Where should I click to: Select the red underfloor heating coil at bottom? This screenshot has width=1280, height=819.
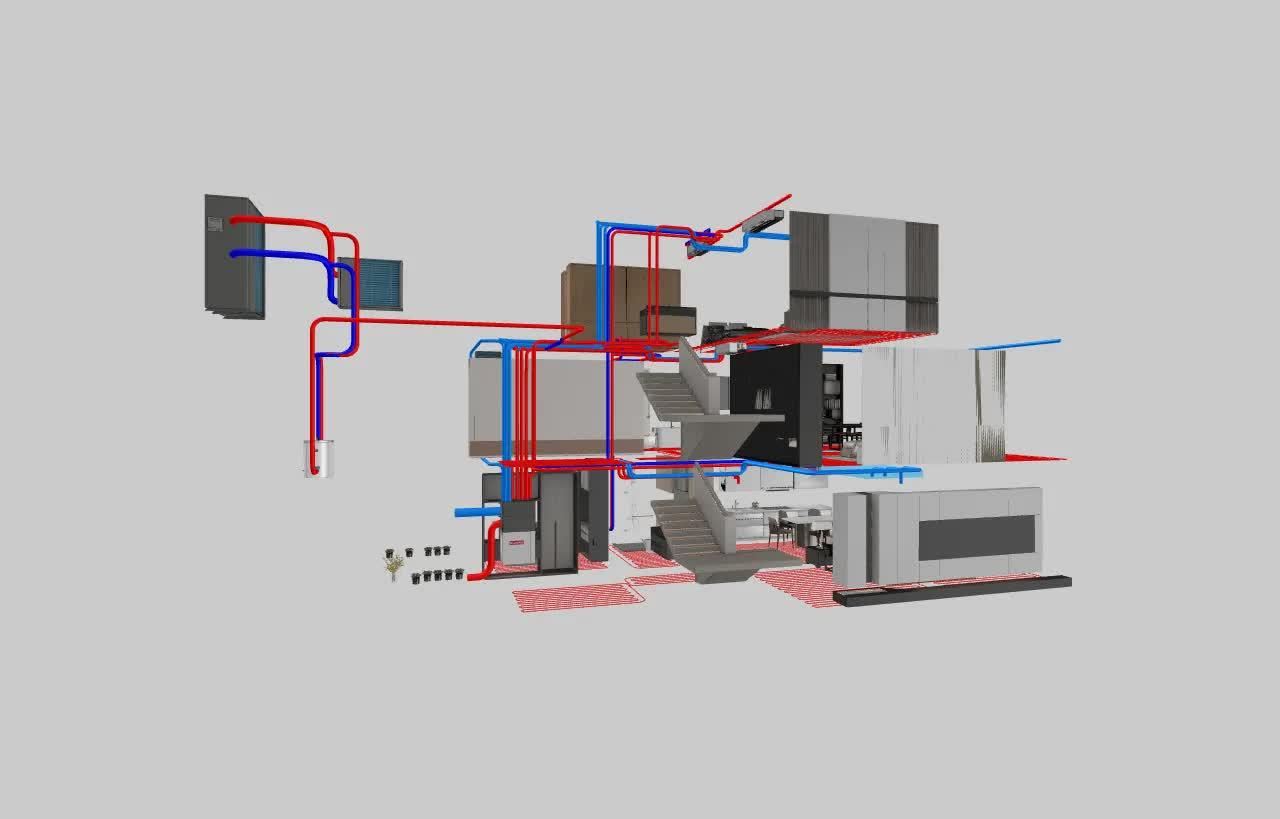[x=575, y=597]
